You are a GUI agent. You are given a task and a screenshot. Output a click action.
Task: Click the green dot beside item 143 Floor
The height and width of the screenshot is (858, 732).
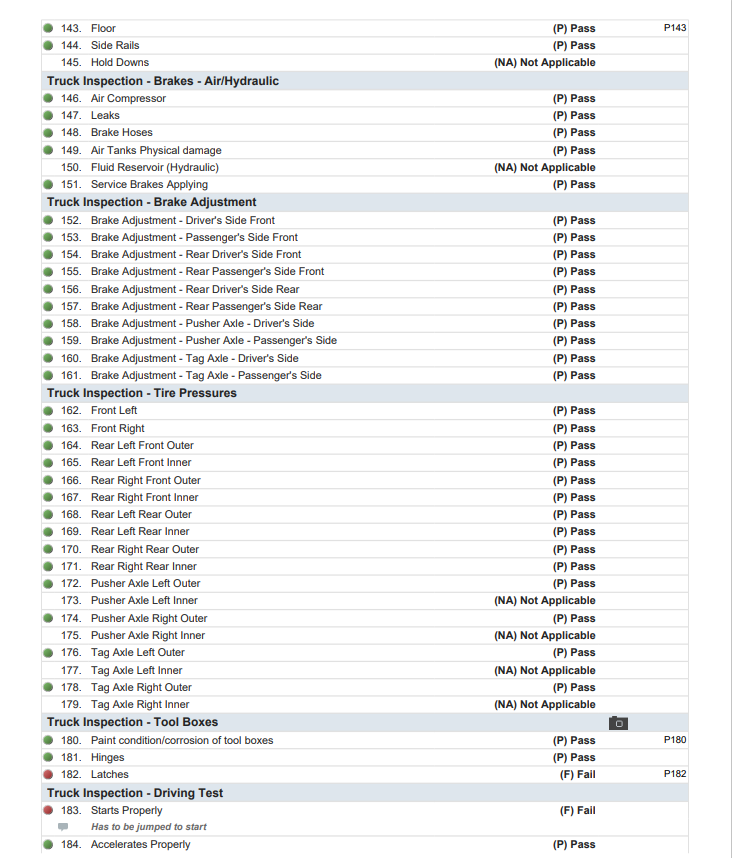coord(48,28)
